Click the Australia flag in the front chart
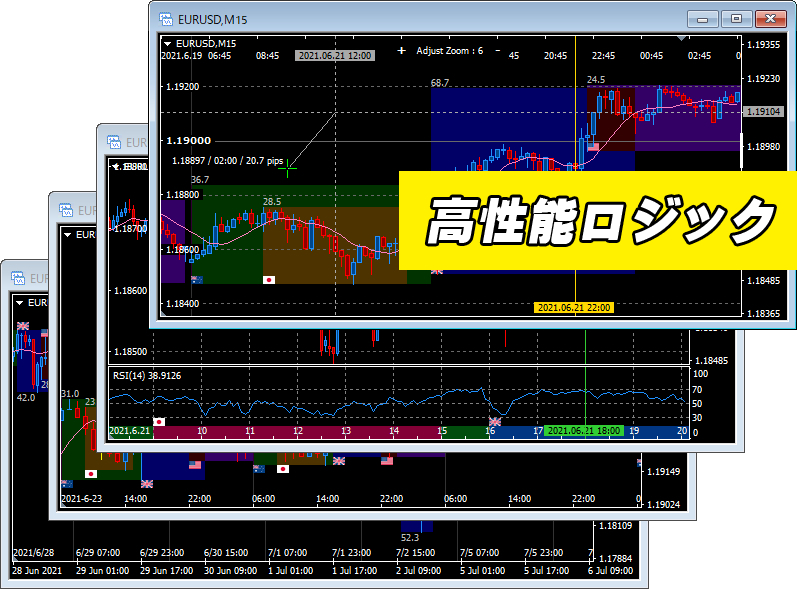Screen dimensions: 797x589 [x=197, y=280]
